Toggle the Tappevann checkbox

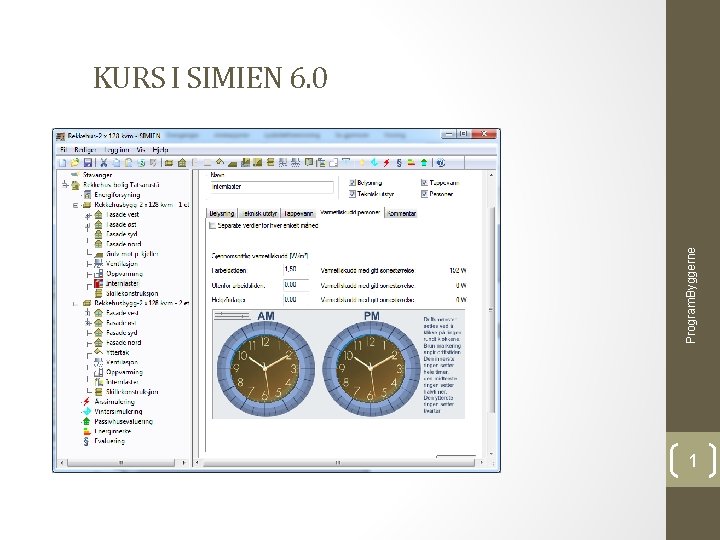pos(424,183)
